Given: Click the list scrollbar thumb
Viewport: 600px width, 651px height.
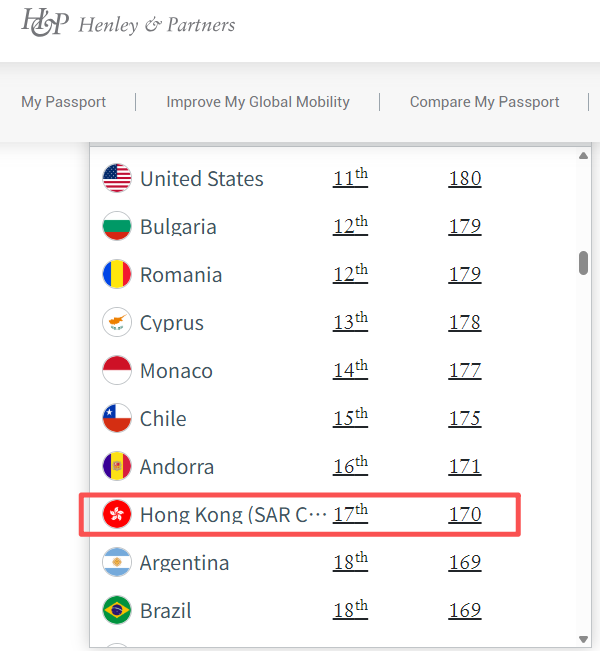Looking at the screenshot, I should 583,262.
